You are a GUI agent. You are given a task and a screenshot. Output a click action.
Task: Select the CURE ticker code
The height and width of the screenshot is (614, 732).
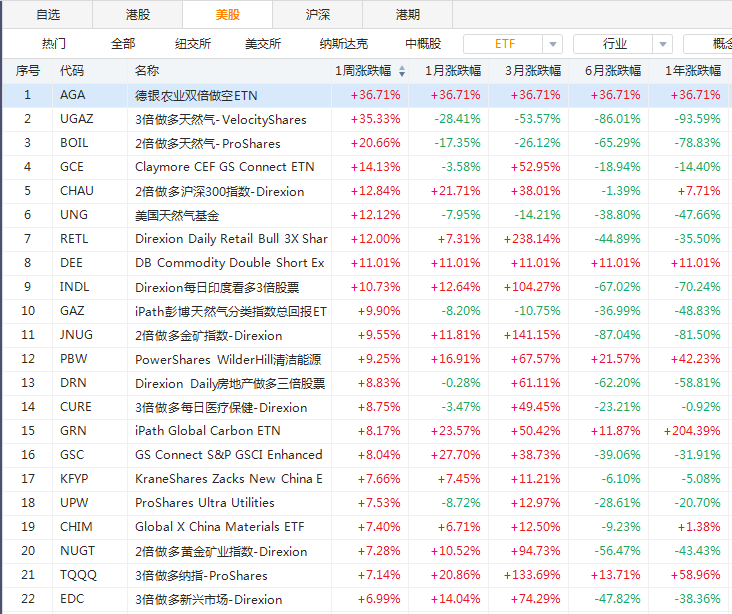(76, 407)
